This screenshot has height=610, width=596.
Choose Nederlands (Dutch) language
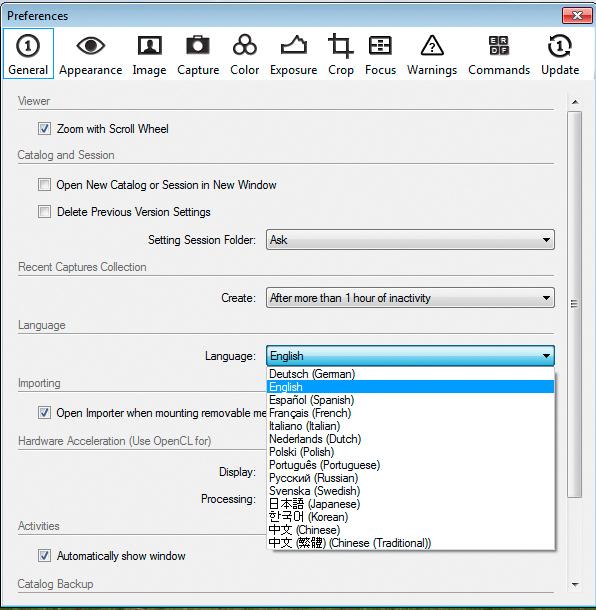410,439
